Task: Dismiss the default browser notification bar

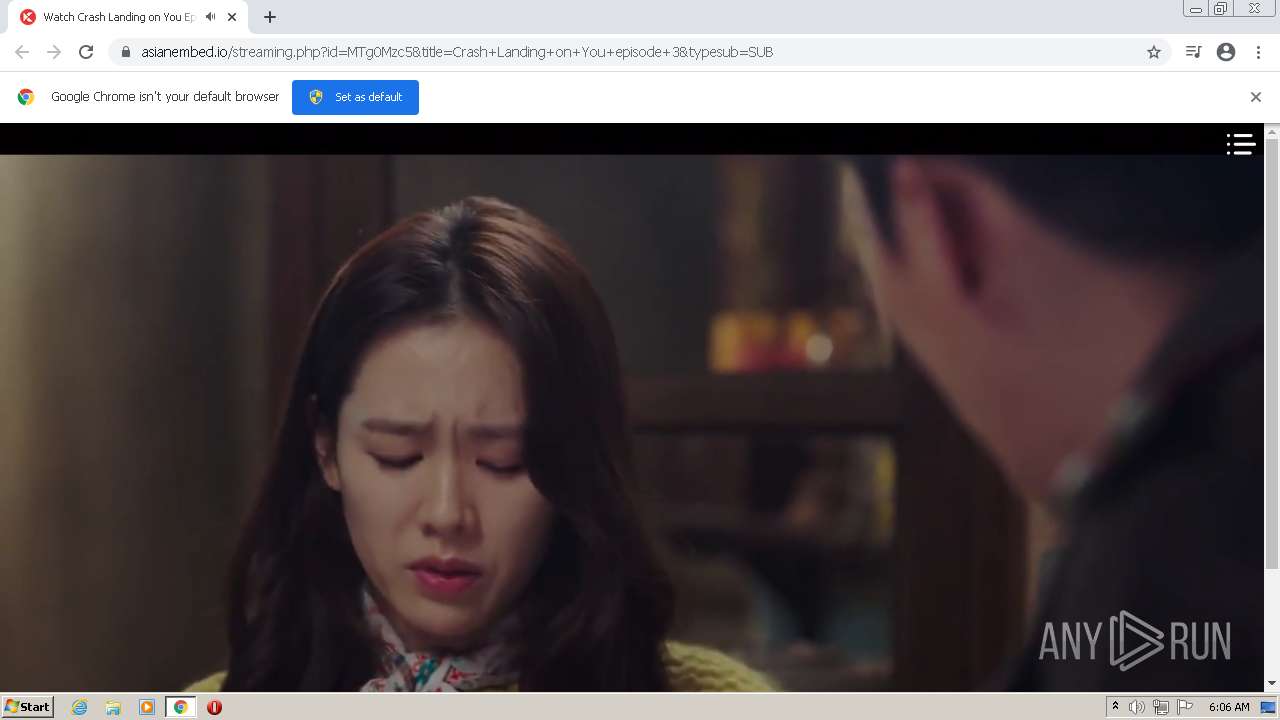Action: 1256,97
